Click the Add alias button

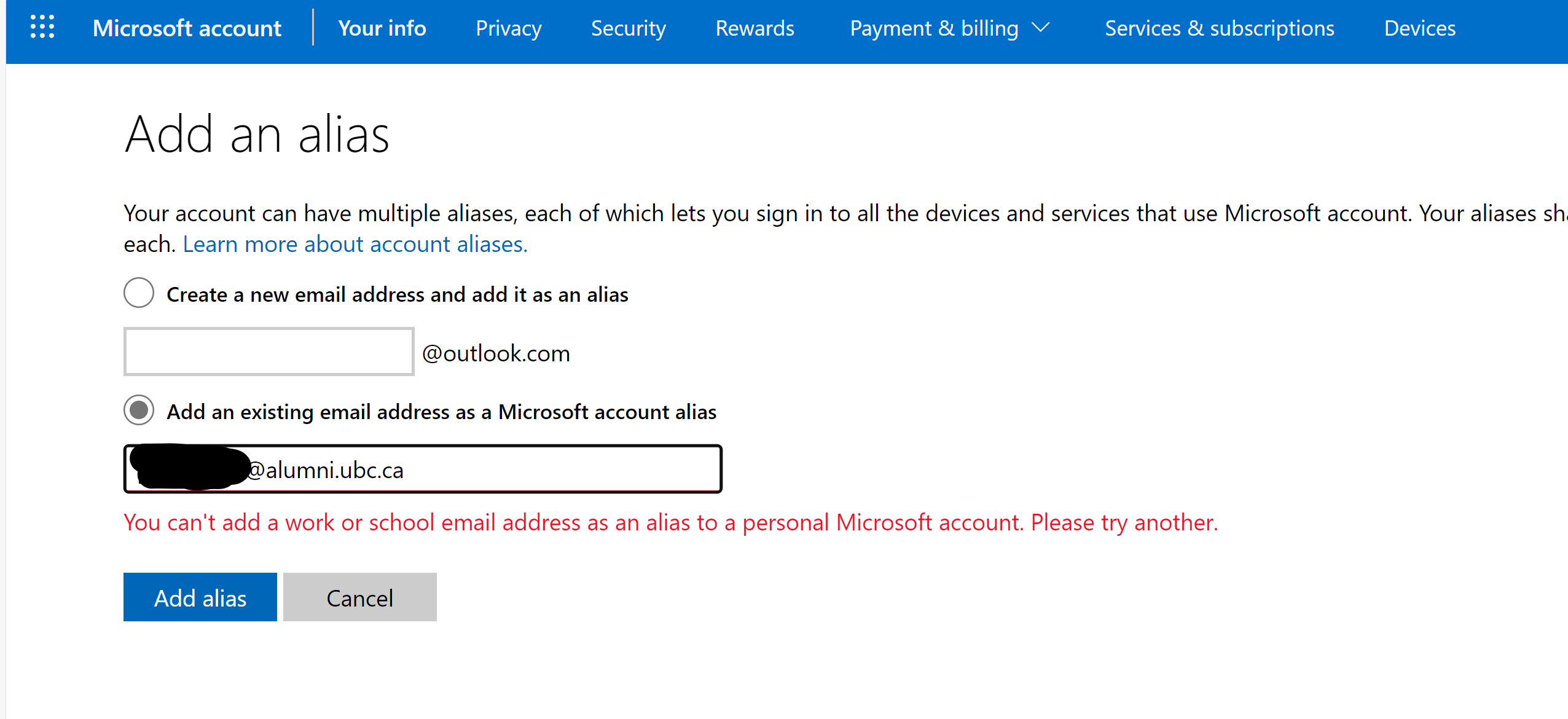(200, 597)
